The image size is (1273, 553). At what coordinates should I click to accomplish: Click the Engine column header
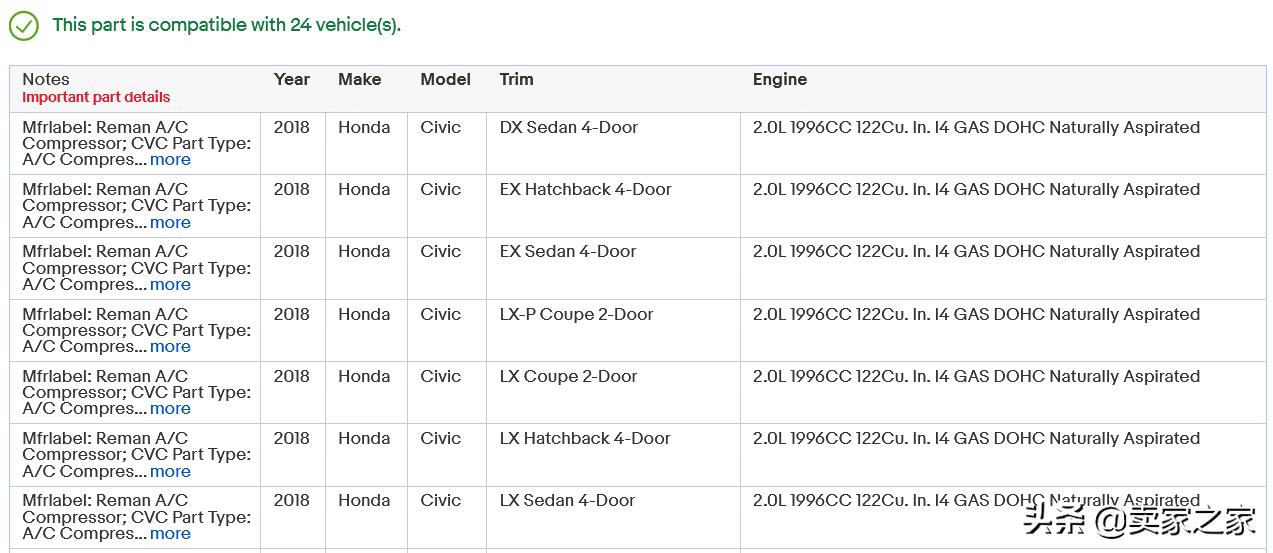[779, 79]
